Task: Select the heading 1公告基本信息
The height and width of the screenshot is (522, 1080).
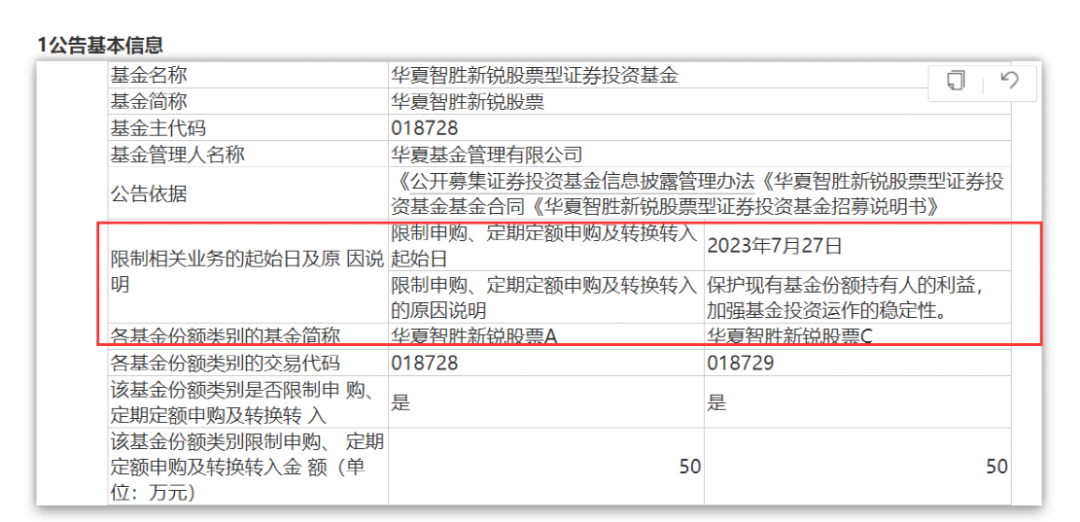Action: point(100,45)
